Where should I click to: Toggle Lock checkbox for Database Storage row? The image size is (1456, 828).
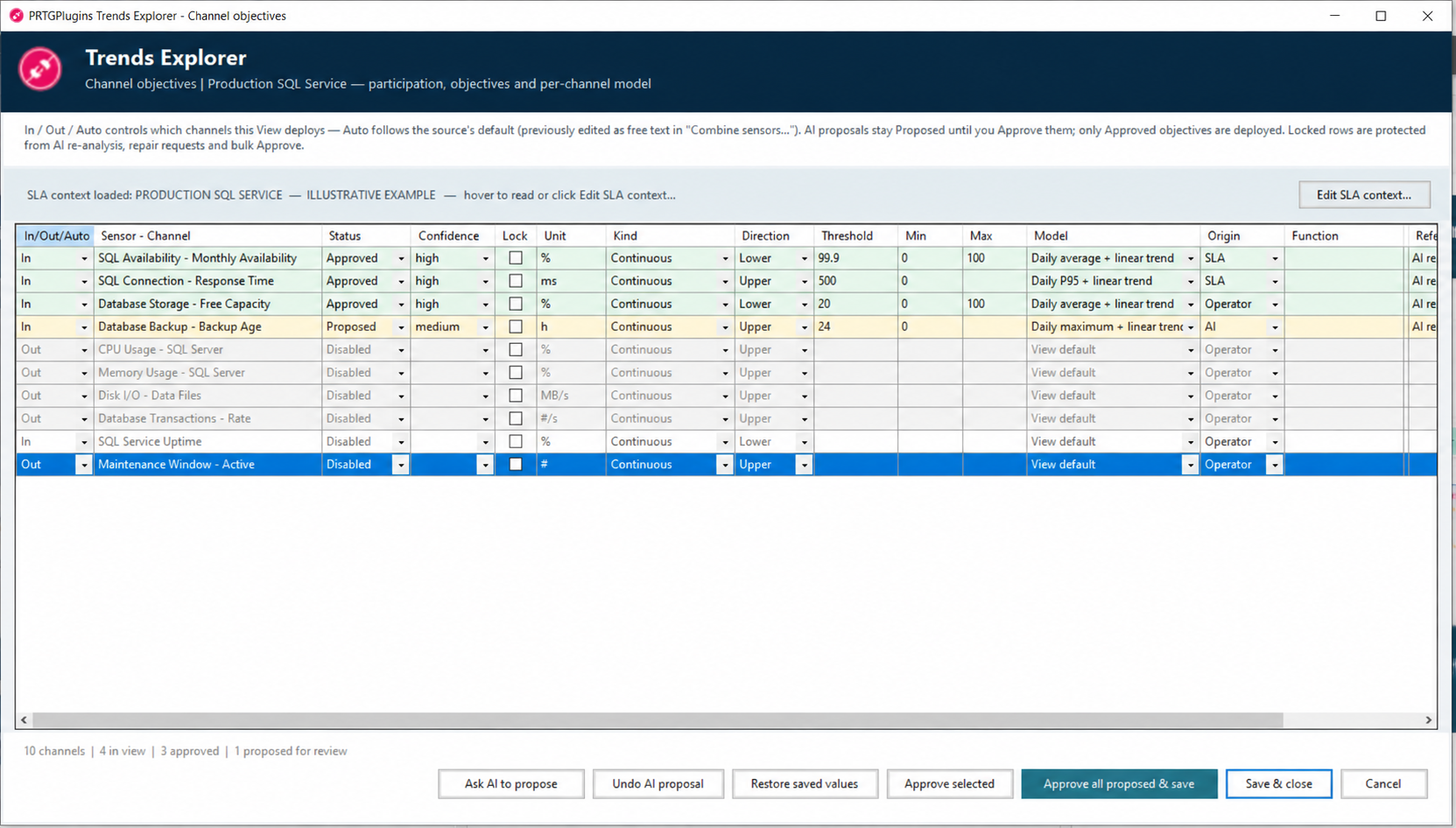(x=516, y=304)
